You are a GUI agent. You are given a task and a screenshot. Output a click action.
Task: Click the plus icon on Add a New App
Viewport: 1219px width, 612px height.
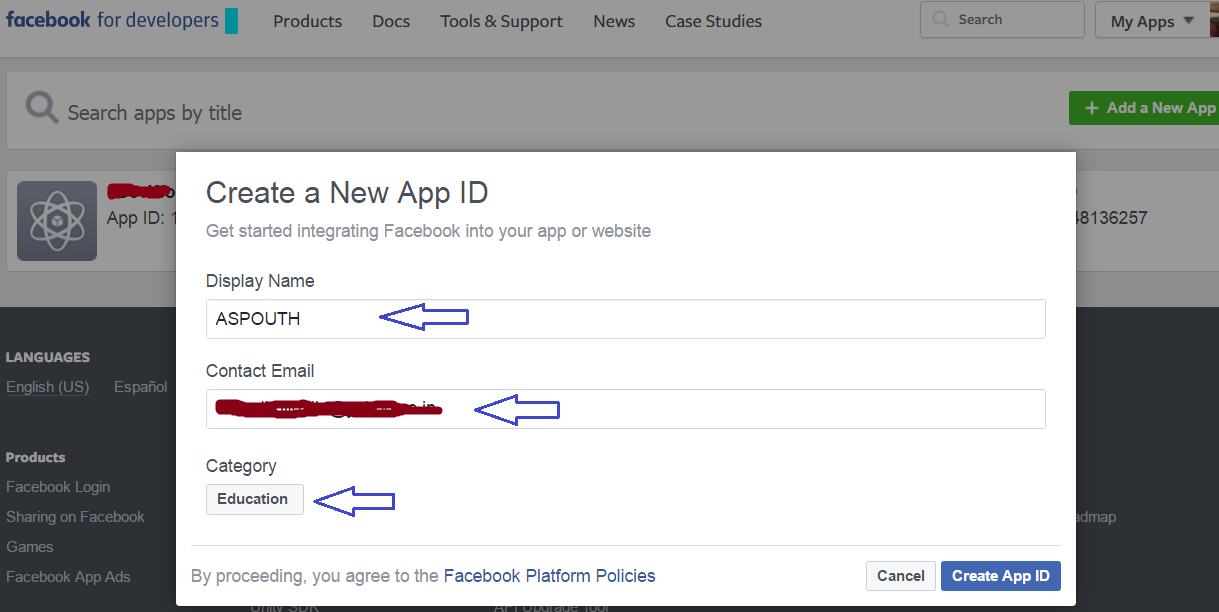1090,107
